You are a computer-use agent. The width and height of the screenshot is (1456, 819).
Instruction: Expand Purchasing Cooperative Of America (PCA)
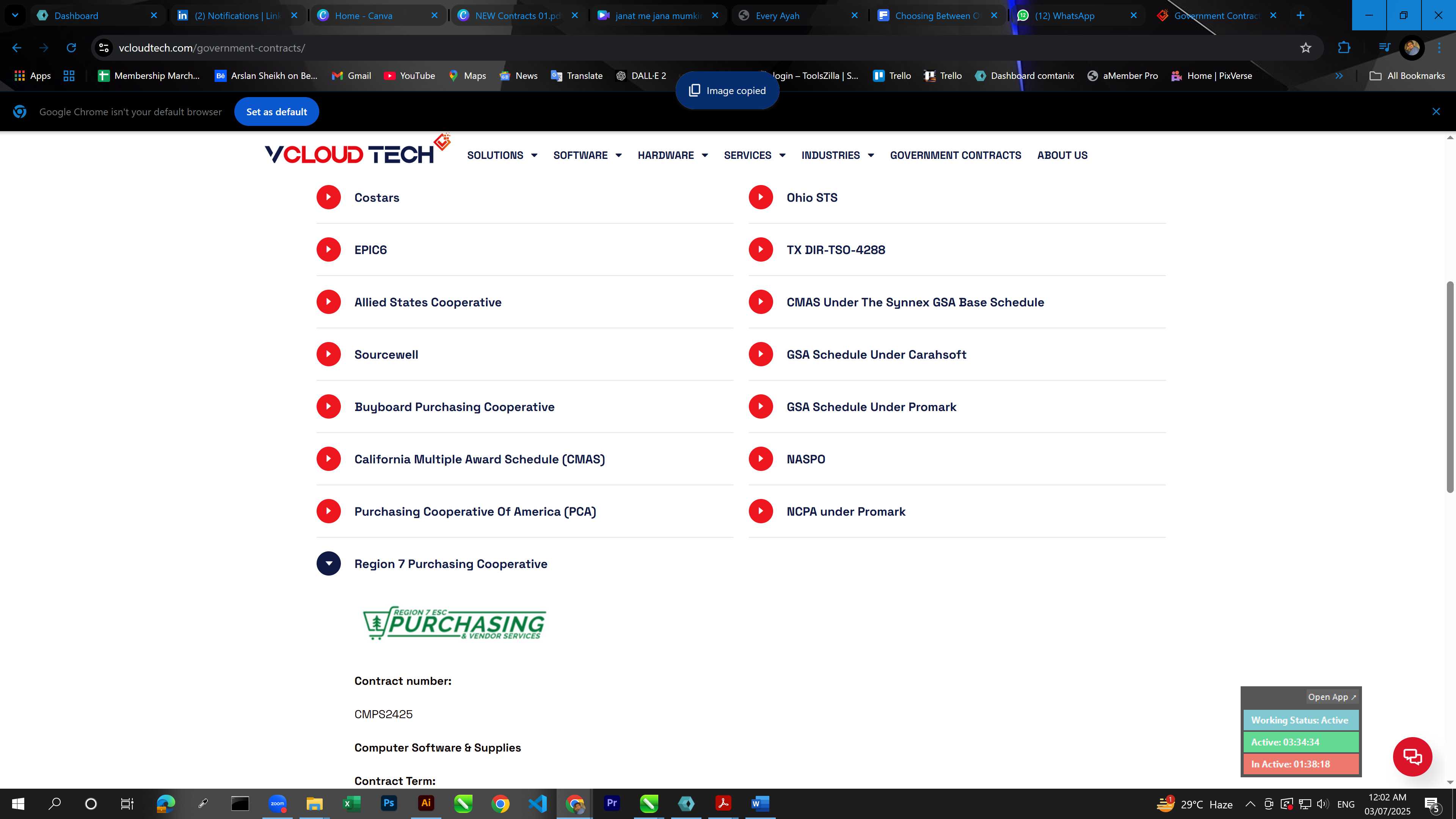[328, 511]
